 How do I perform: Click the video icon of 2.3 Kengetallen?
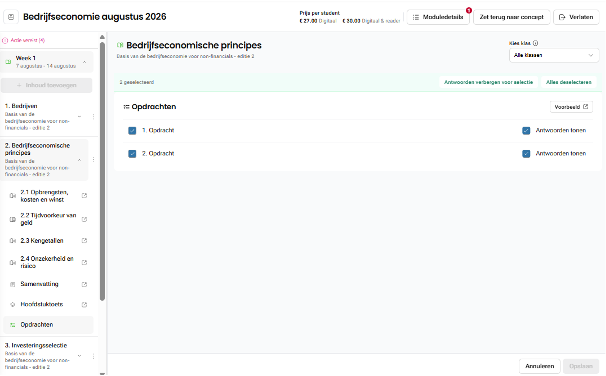[x=13, y=241]
